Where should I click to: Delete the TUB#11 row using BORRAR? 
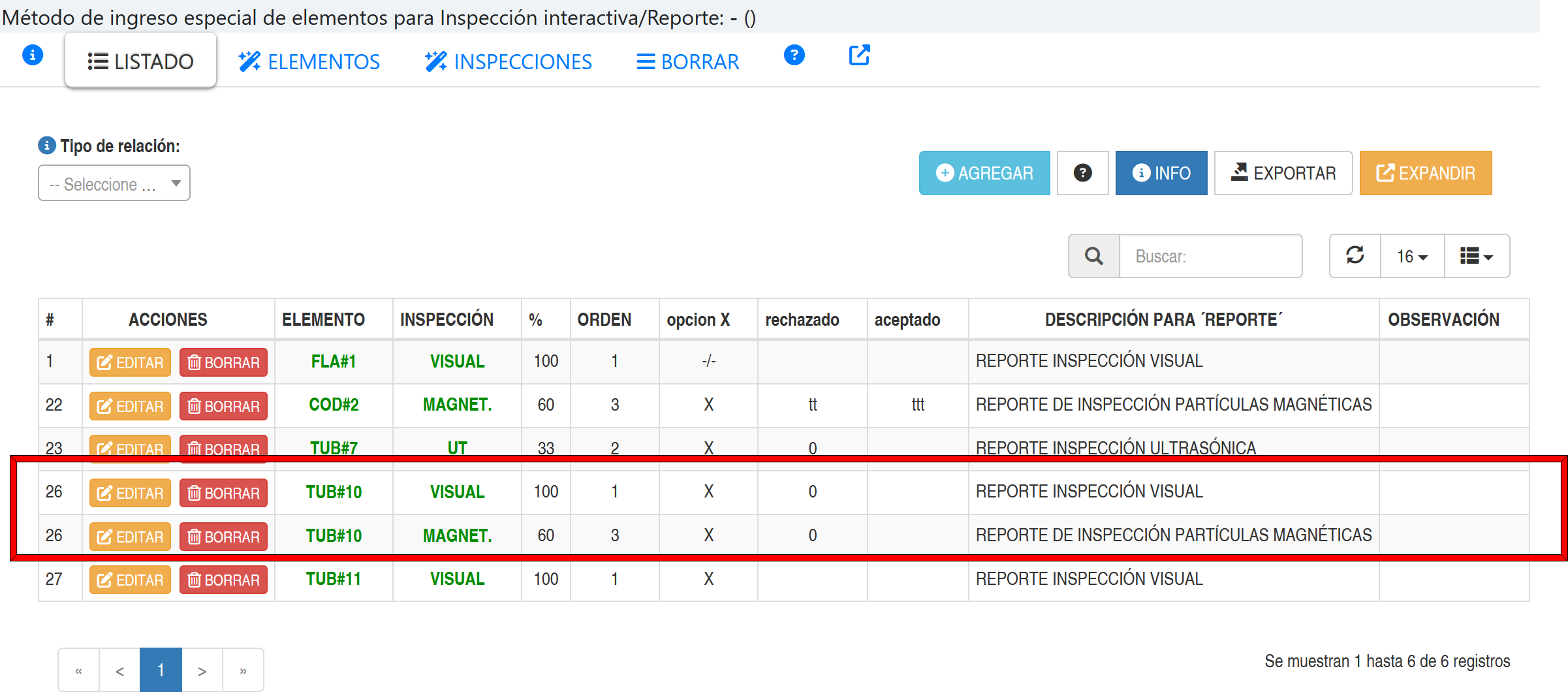pyautogui.click(x=223, y=580)
